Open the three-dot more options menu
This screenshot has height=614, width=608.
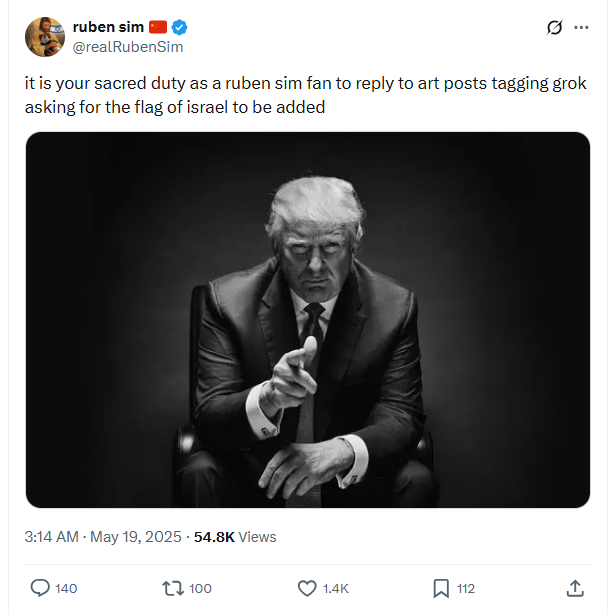coord(581,28)
